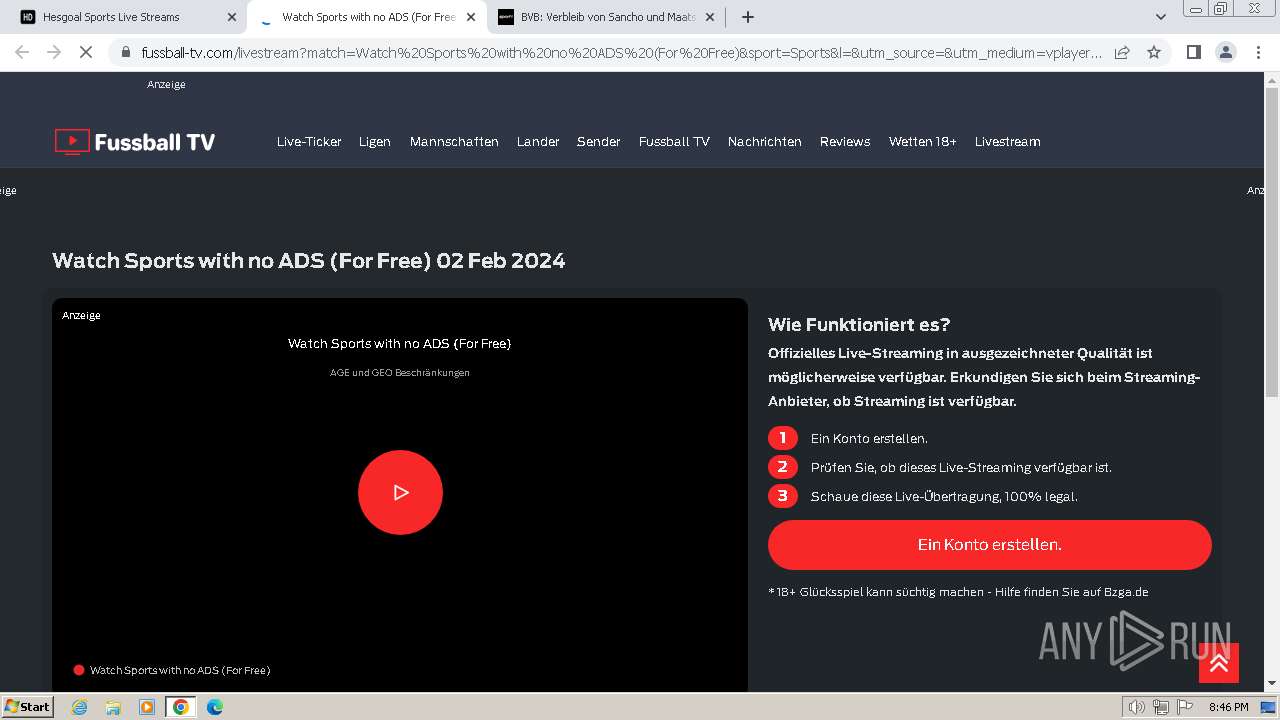Open the Windows Start menu
1280x720 pixels.
[28, 707]
